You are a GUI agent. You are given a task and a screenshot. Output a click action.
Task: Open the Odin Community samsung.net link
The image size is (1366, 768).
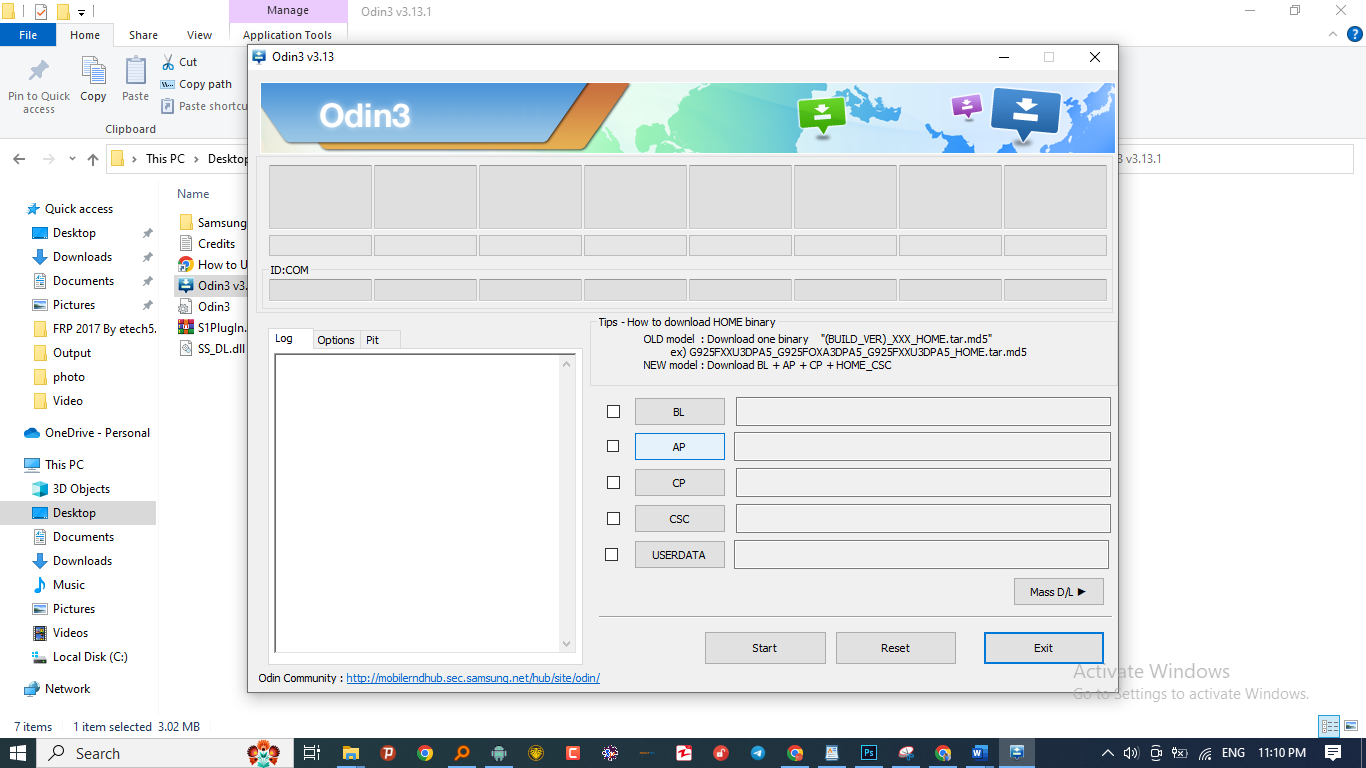[473, 678]
